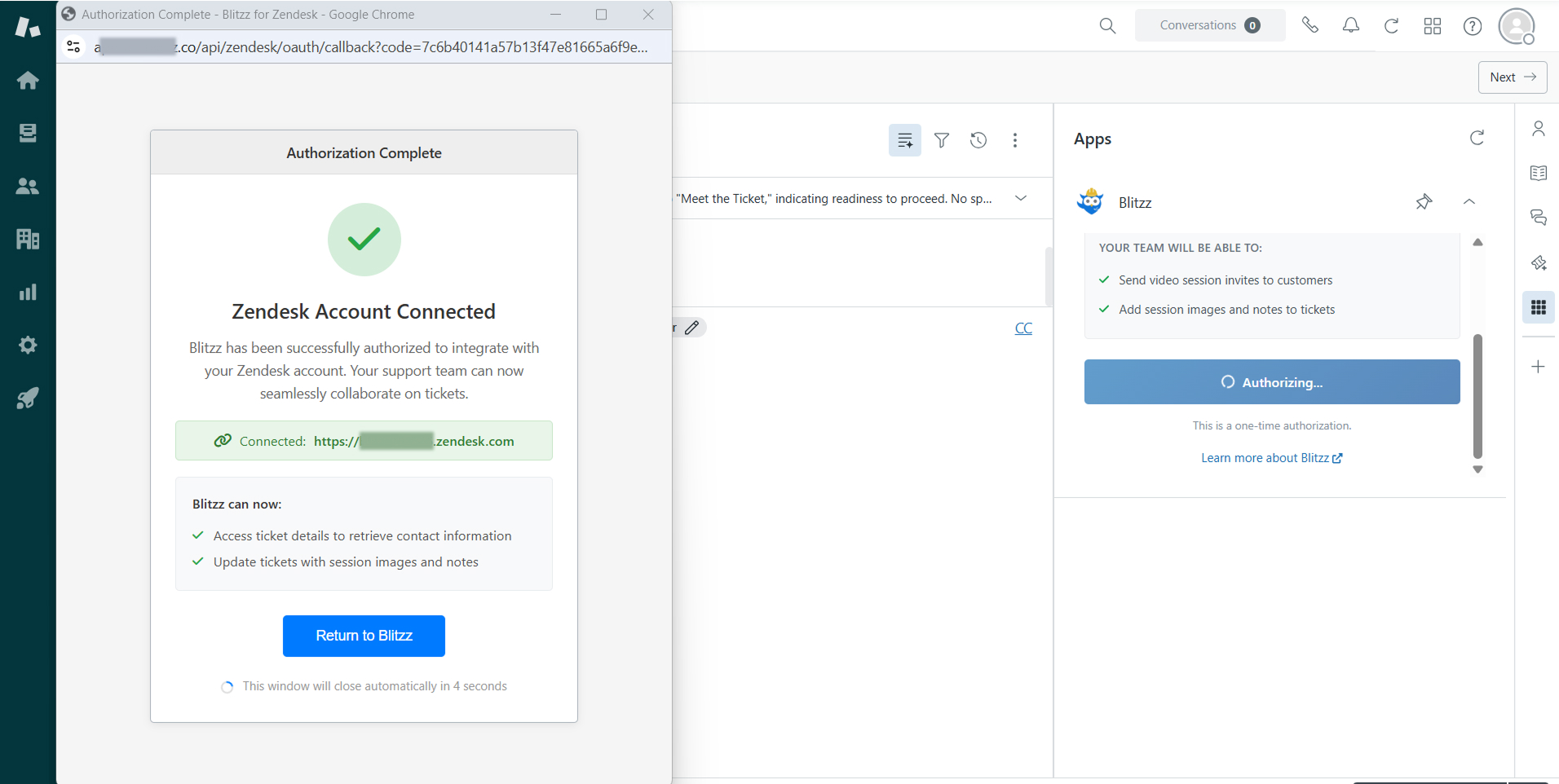Click the Zendesk logo in sidebar
This screenshot has width=1559, height=784.
28,27
